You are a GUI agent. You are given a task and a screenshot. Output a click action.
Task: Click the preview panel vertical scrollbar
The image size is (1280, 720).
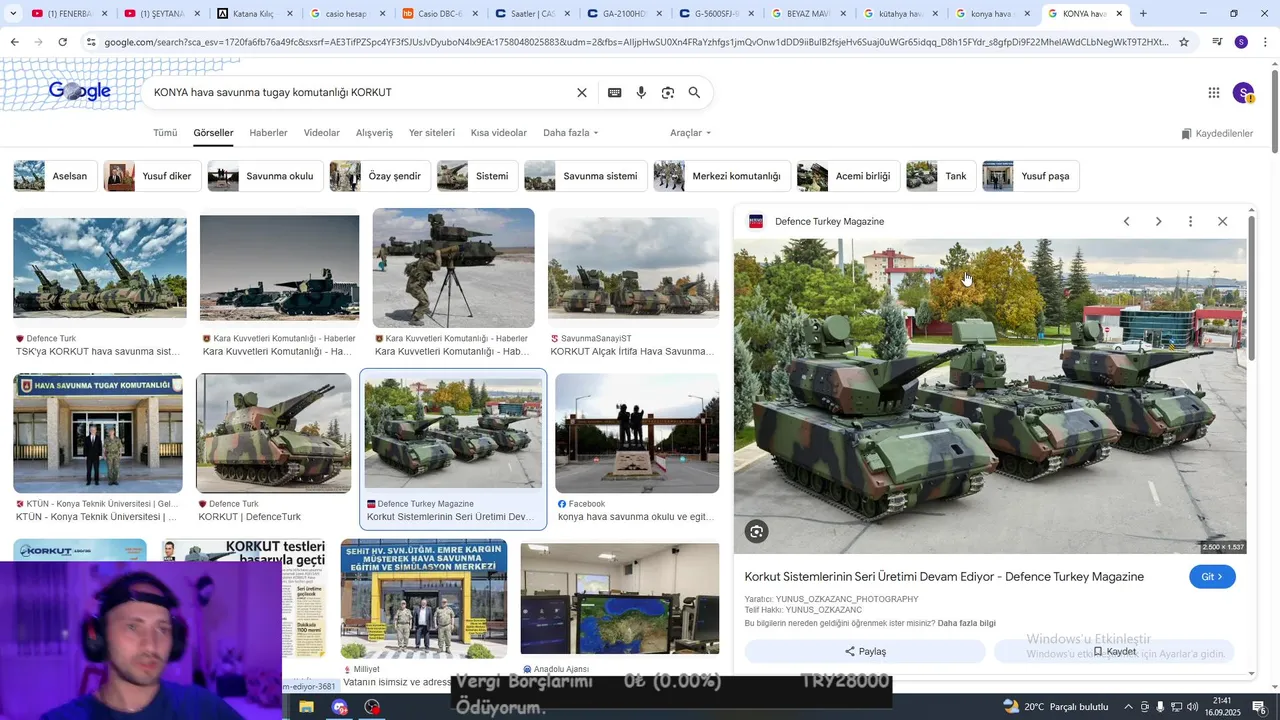(1251, 290)
